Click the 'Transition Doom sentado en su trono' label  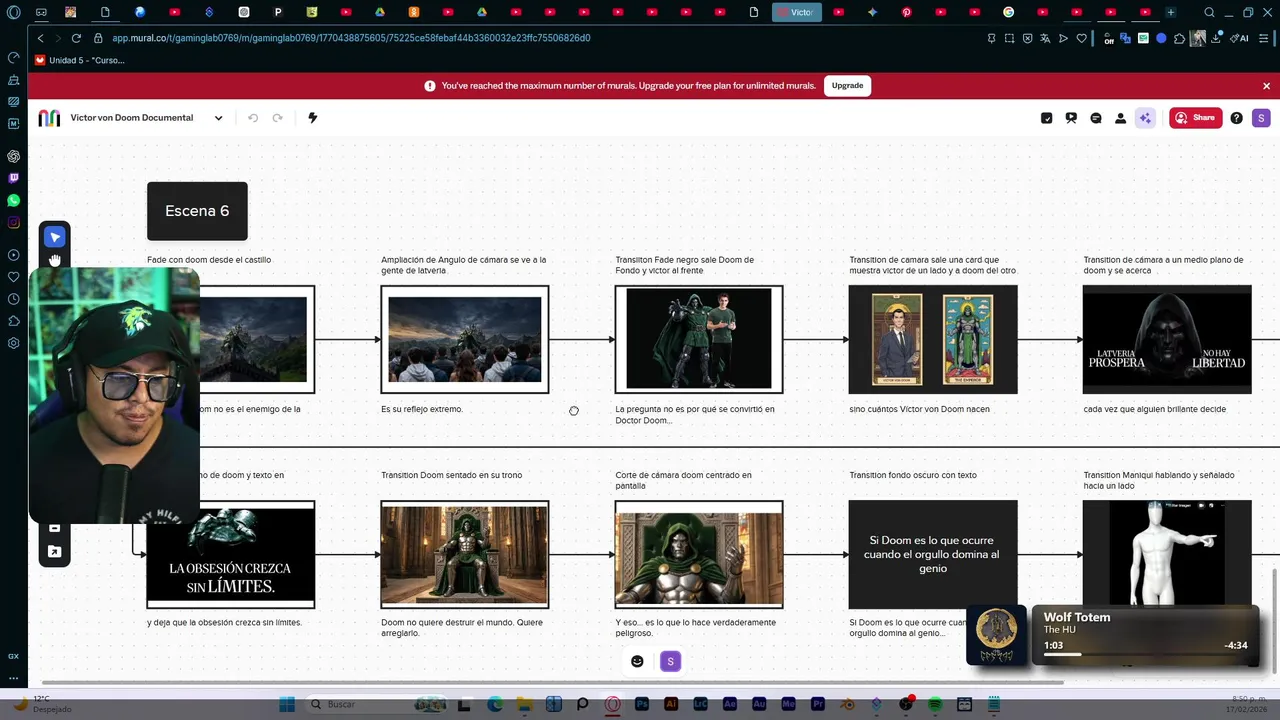tap(451, 475)
